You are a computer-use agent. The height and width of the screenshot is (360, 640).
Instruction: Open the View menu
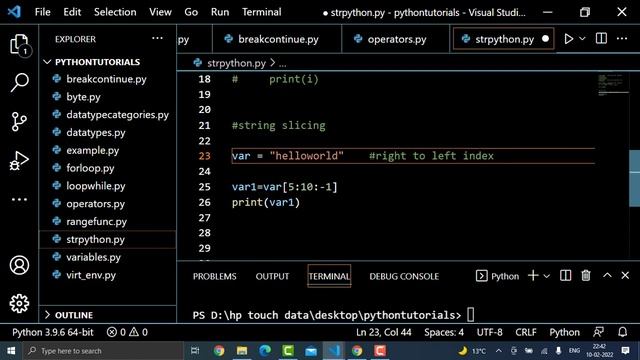[x=160, y=12]
